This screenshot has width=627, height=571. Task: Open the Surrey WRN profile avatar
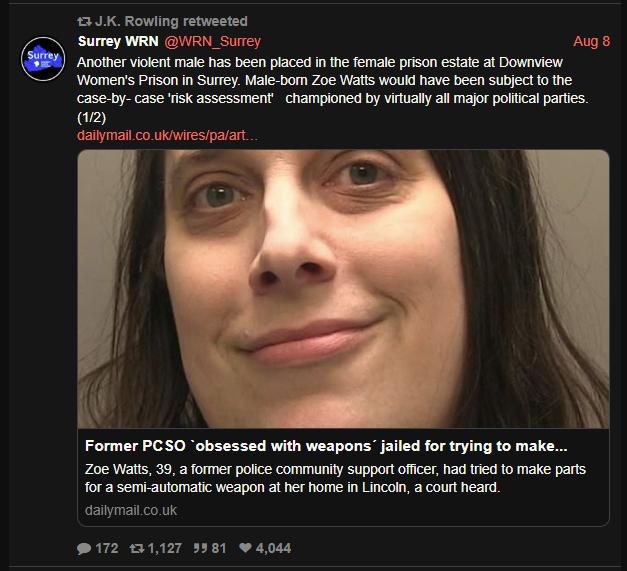[43, 59]
